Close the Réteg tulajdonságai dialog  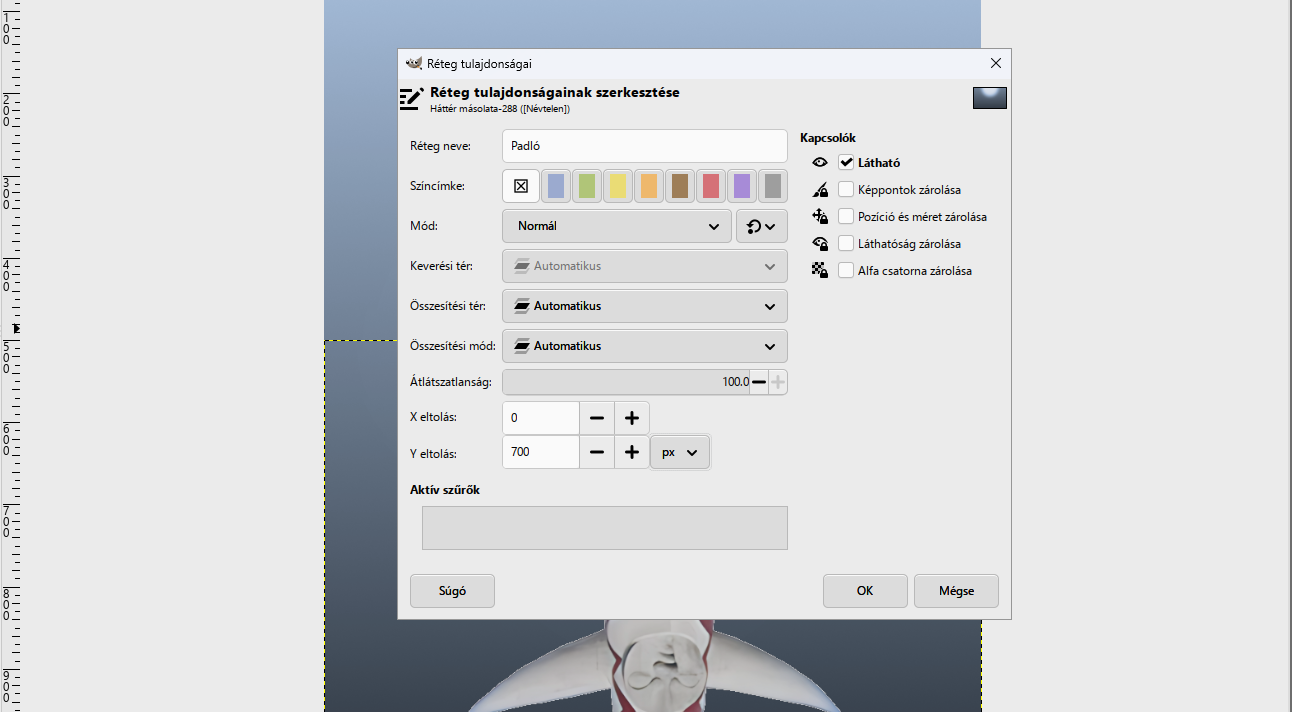pos(995,63)
